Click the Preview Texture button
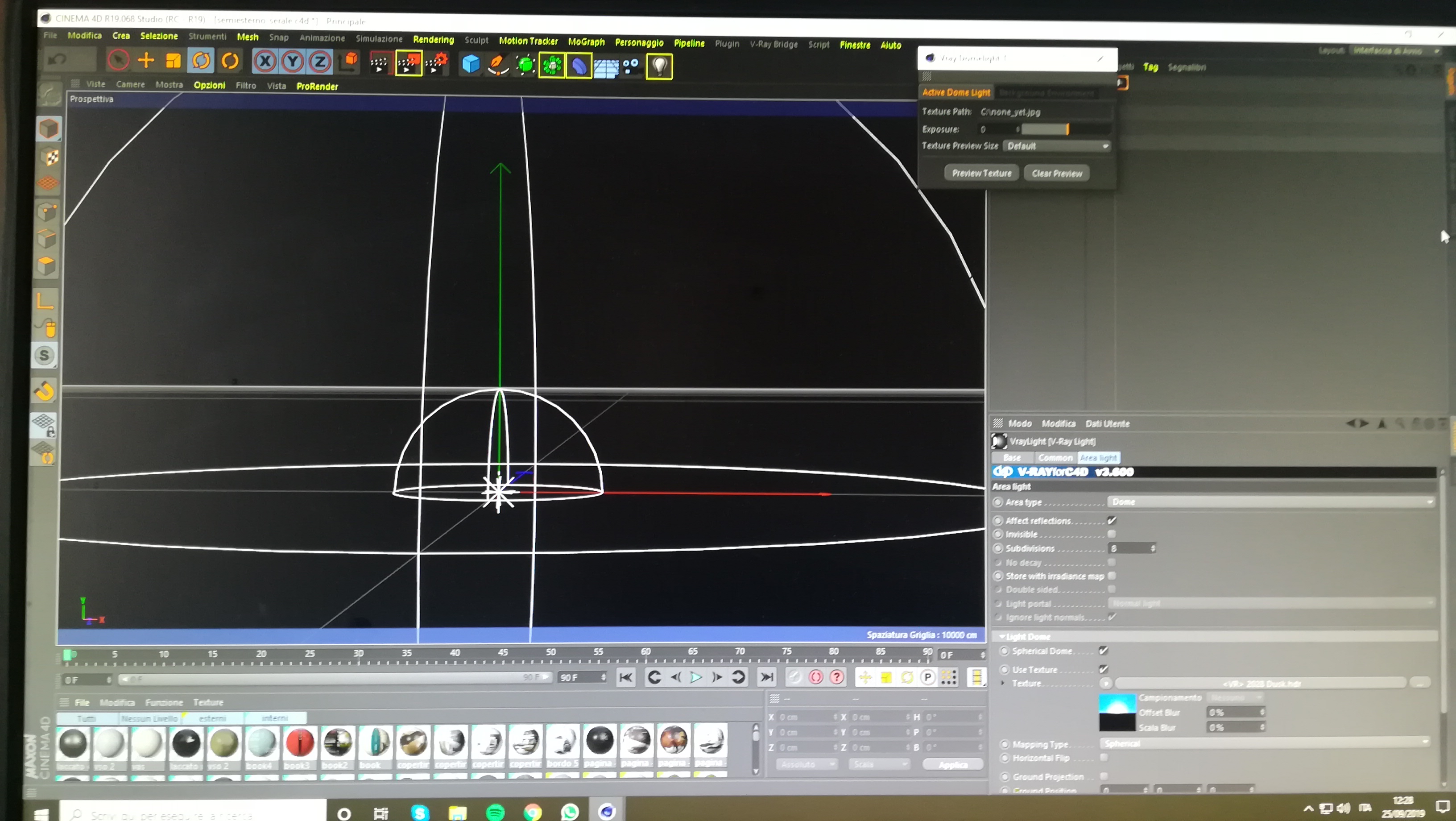The width and height of the screenshot is (1456, 821). [x=981, y=173]
